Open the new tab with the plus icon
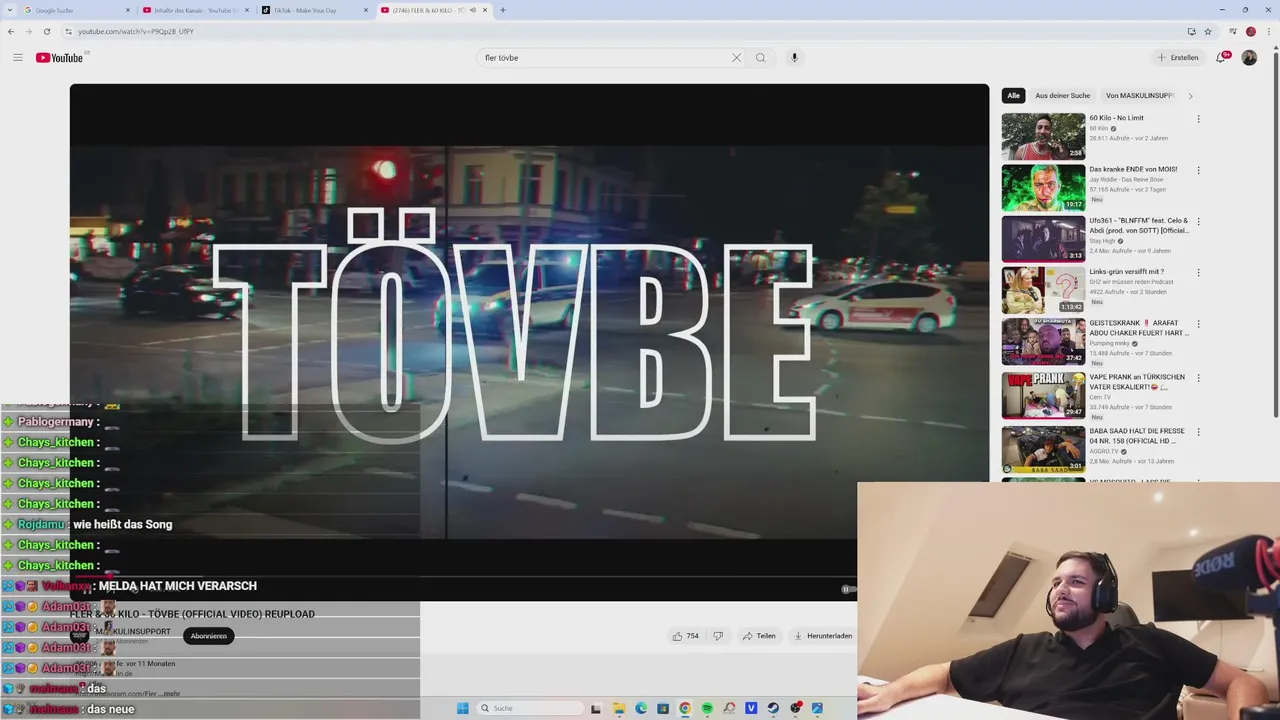Viewport: 1280px width, 720px height. [x=502, y=10]
